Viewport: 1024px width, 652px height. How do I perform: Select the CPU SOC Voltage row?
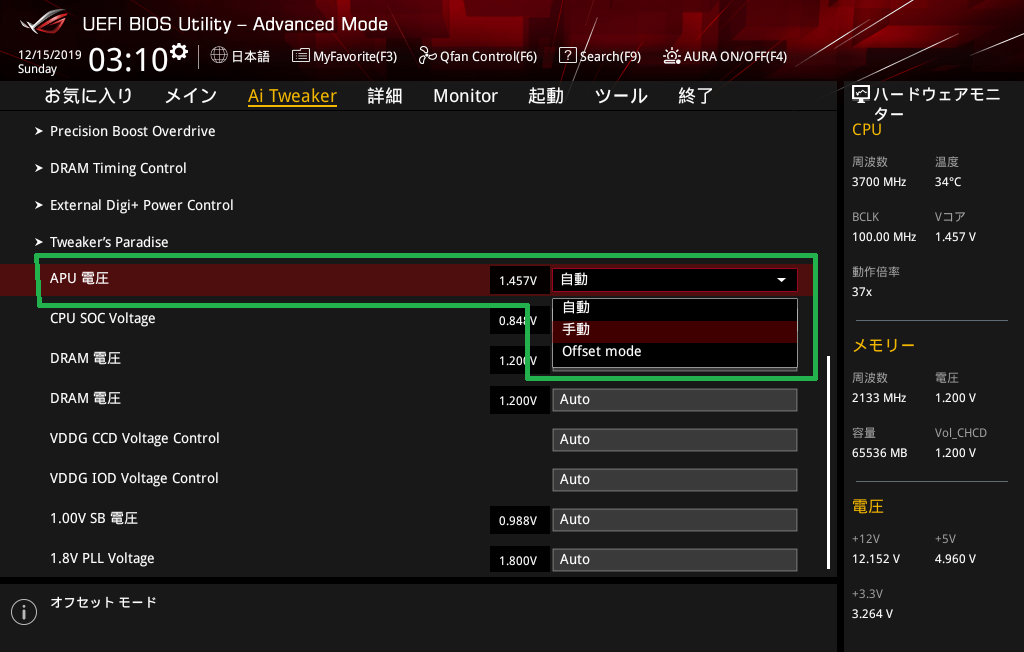click(103, 319)
